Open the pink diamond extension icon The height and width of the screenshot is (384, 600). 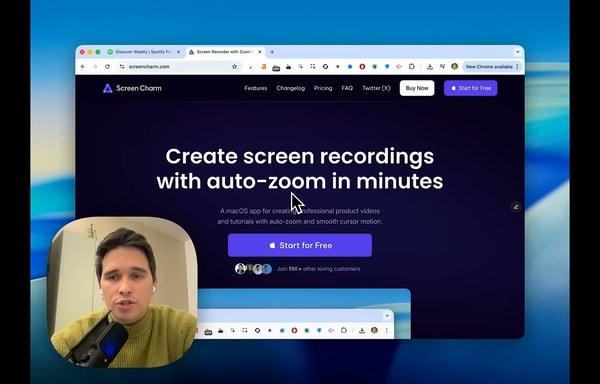[399, 67]
